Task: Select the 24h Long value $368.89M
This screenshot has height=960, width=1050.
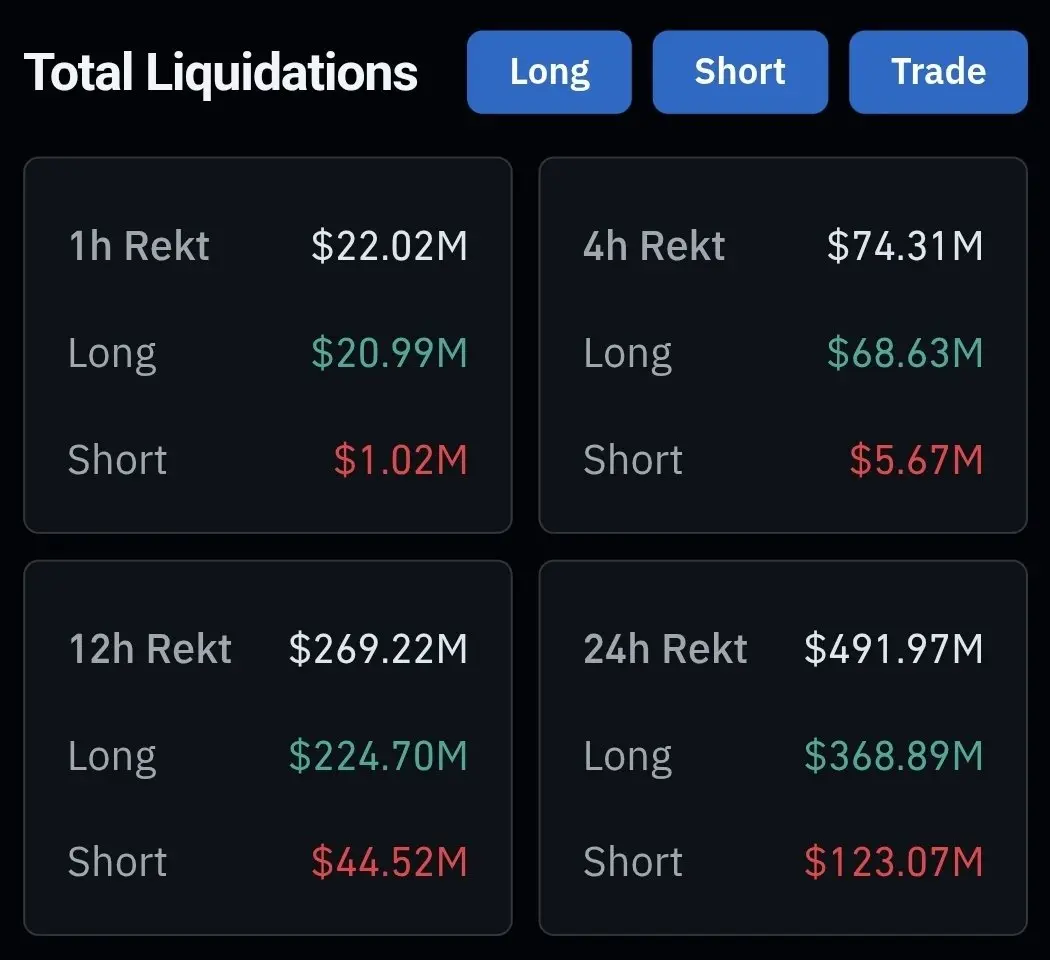Action: [893, 756]
